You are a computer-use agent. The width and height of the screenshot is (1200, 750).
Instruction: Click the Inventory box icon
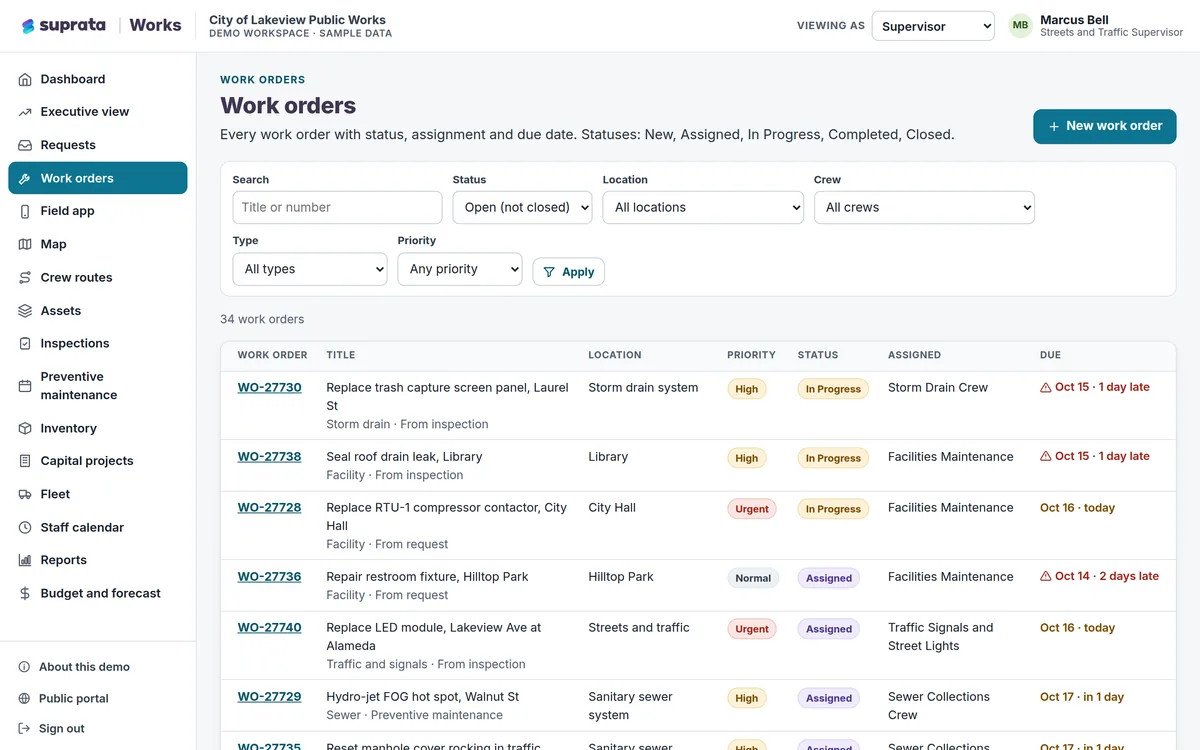coord(25,428)
